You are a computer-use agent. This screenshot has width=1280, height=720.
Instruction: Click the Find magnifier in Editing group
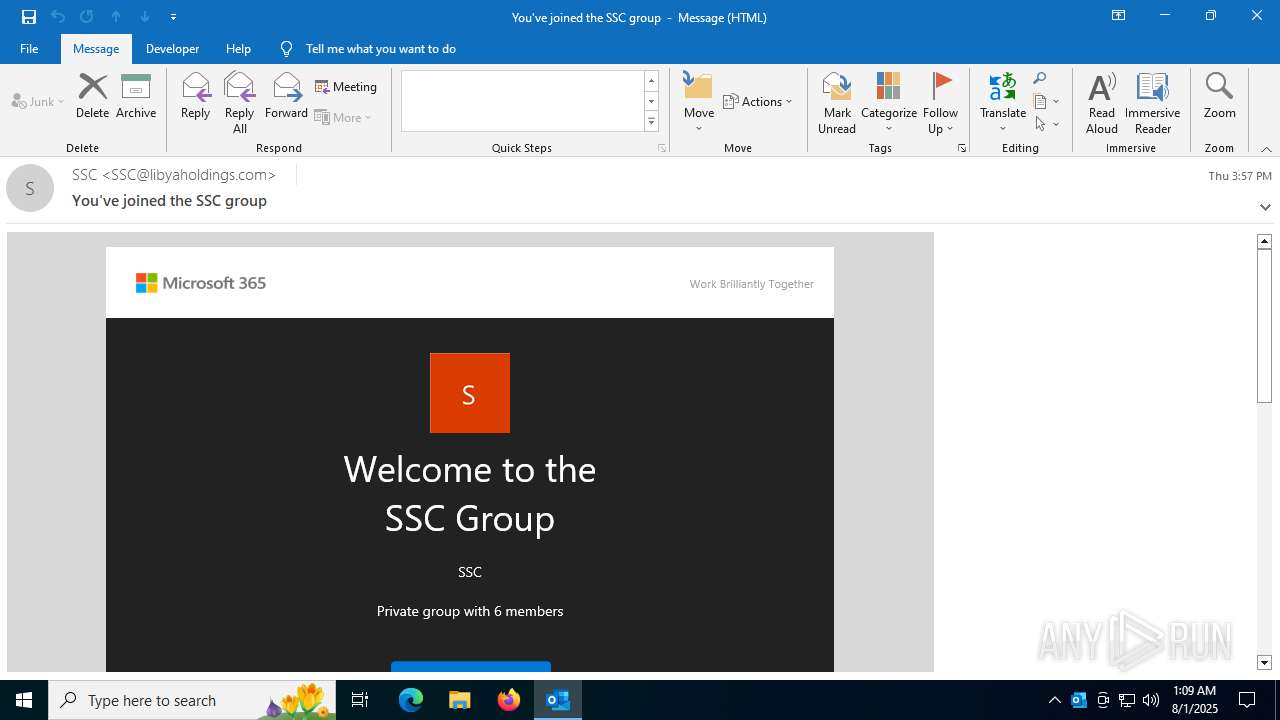[x=1040, y=79]
